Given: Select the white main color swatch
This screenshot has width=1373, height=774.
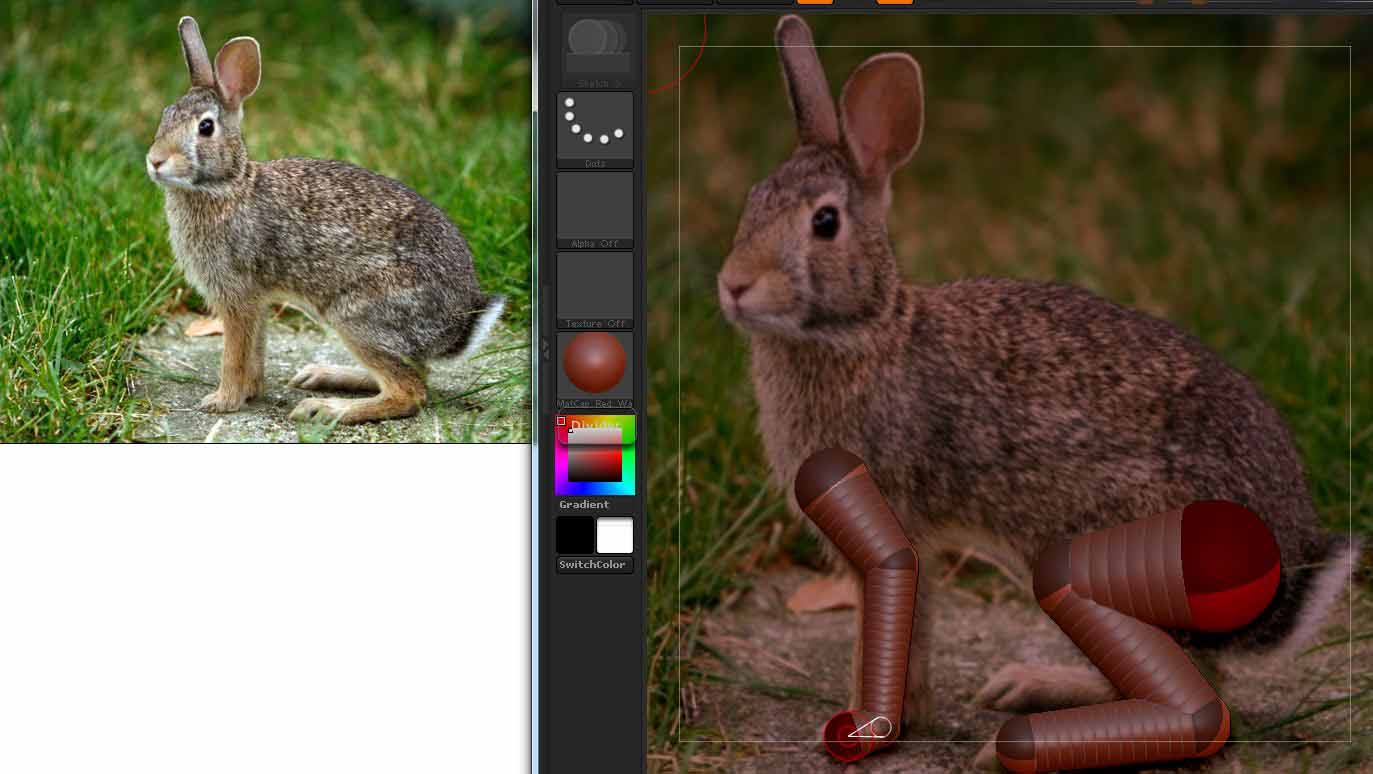Looking at the screenshot, I should tap(615, 535).
